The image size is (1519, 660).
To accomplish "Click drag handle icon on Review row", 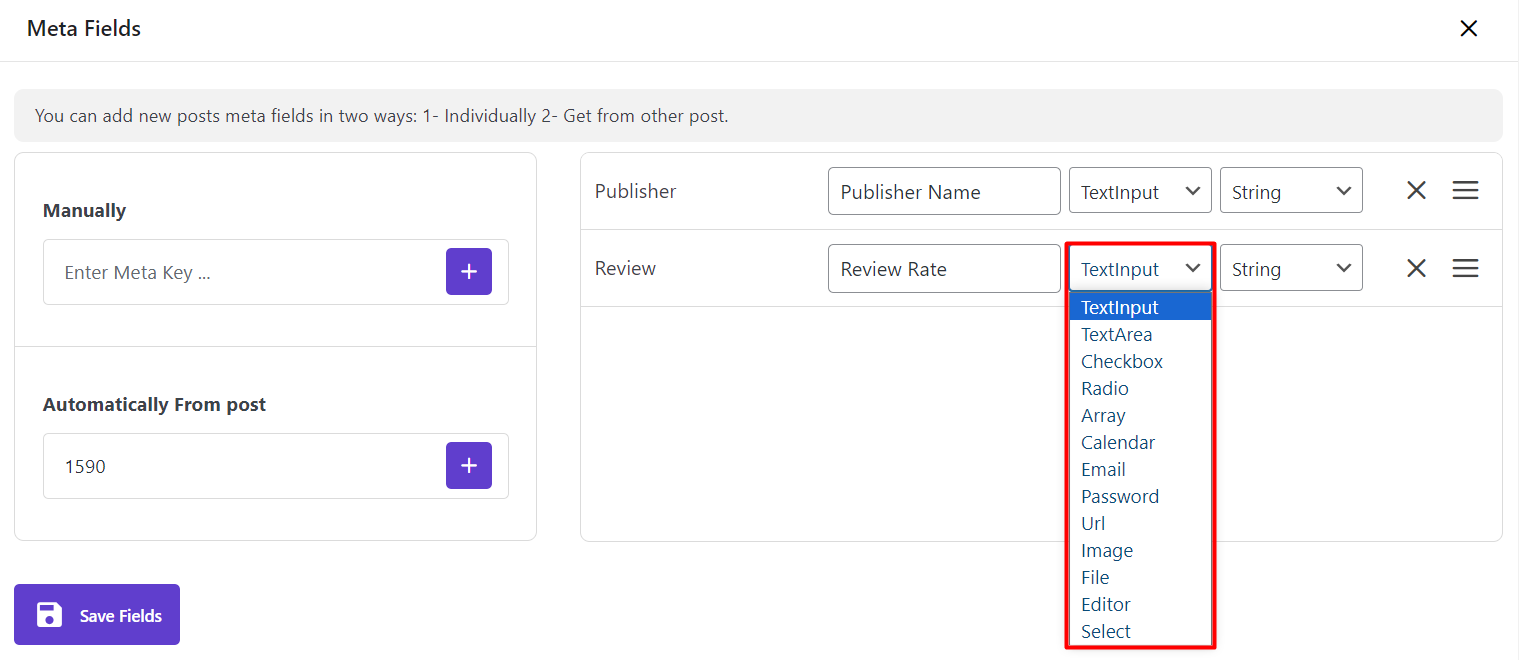I will pyautogui.click(x=1465, y=268).
